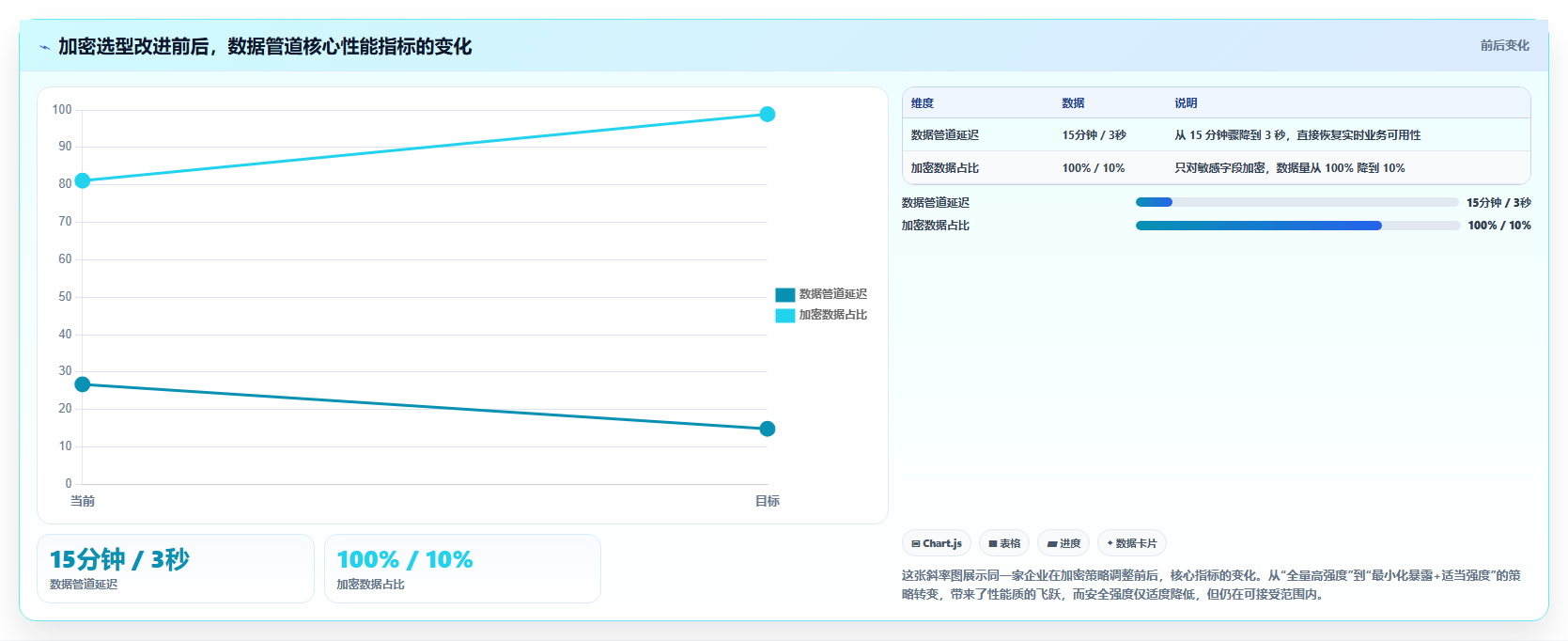
Task: Click the 数据 column header
Action: click(x=1073, y=103)
